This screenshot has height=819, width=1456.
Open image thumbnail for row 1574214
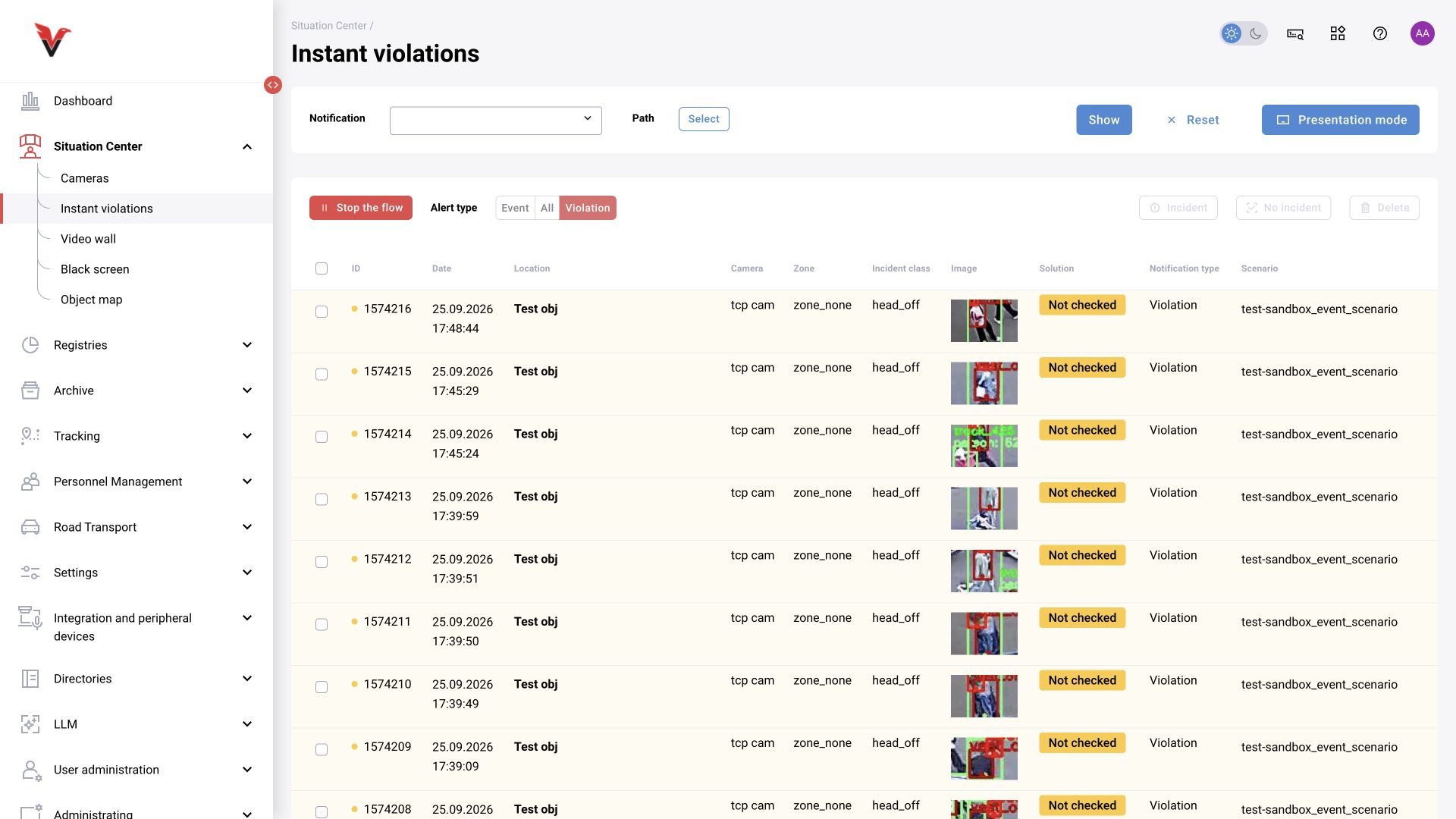[x=984, y=446]
